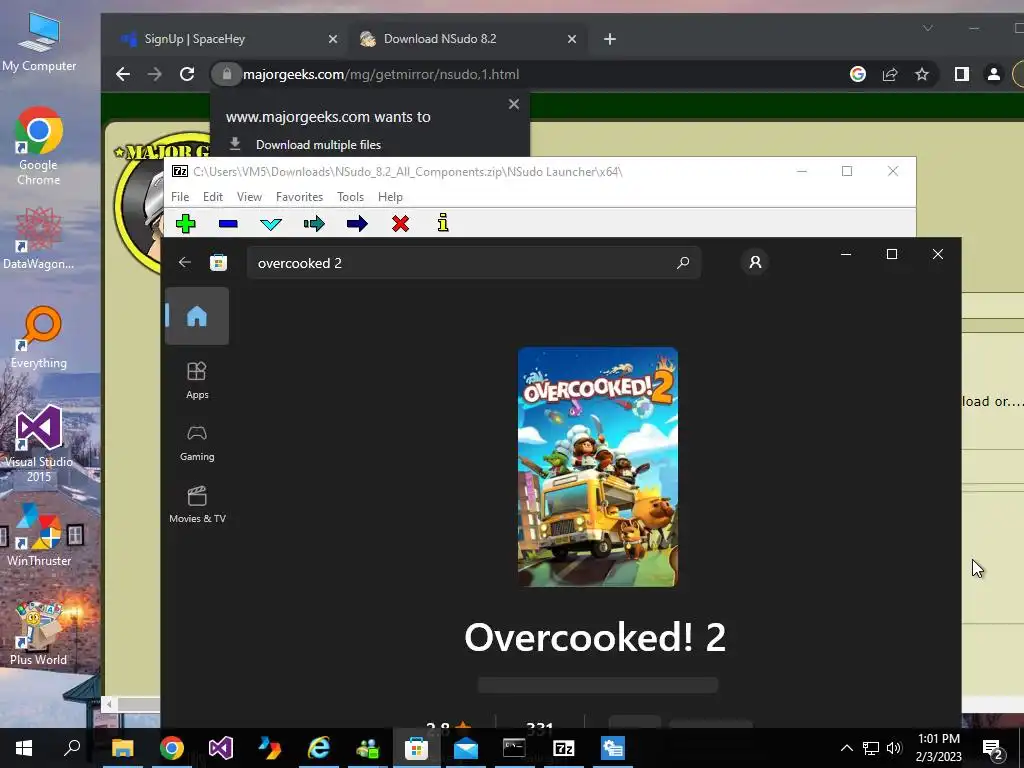Open Plus World desktop shortcut
This screenshot has width=1024, height=768.
(x=39, y=633)
